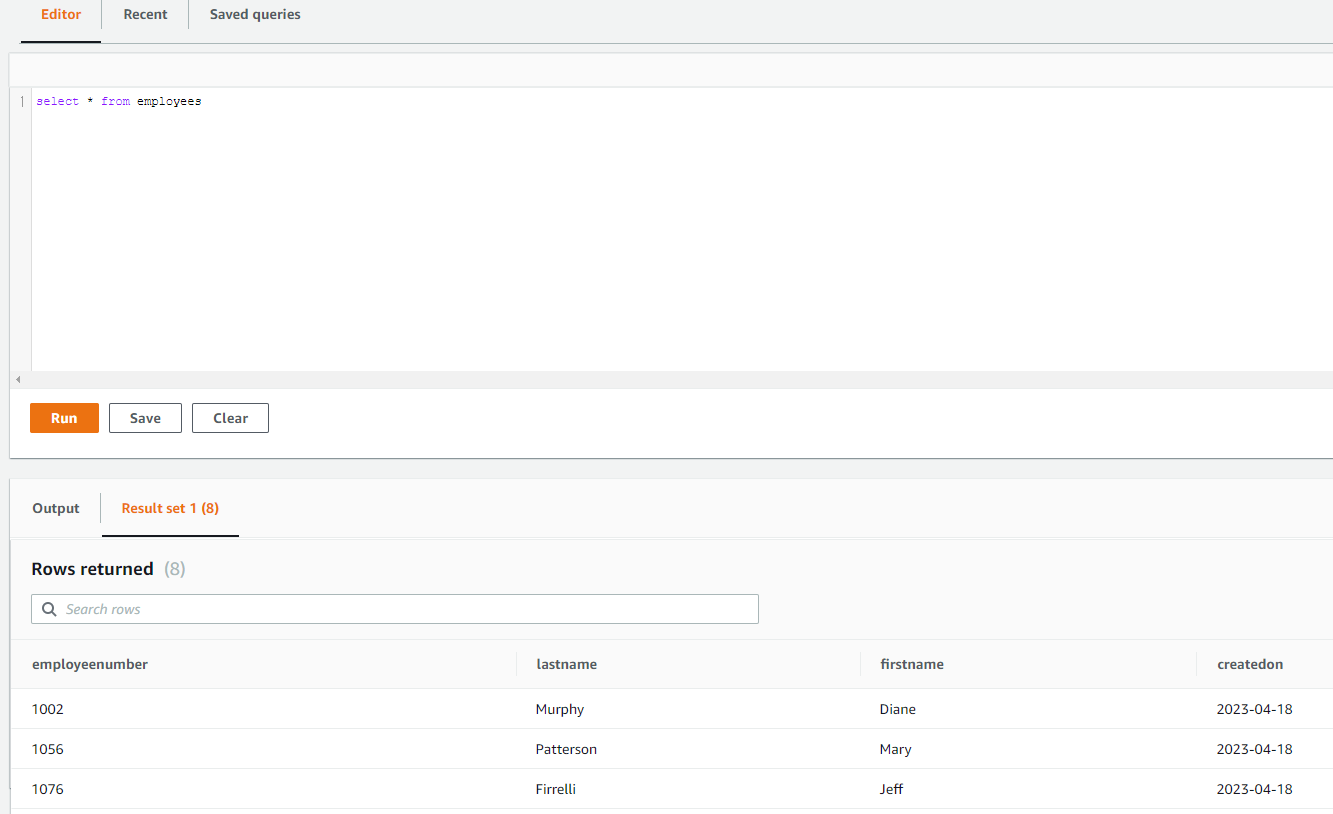Select cell with employee number 1002
1333x814 pixels.
click(x=48, y=709)
